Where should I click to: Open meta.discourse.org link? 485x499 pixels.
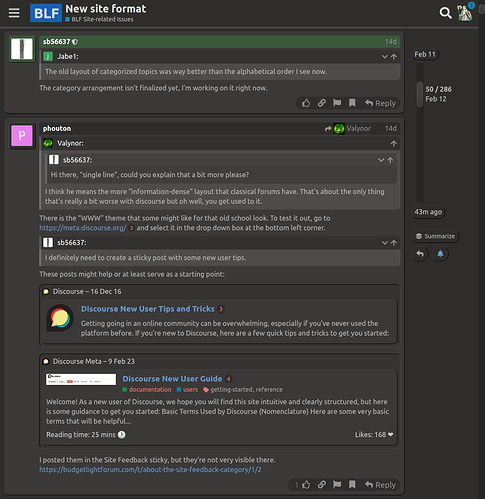click(83, 228)
